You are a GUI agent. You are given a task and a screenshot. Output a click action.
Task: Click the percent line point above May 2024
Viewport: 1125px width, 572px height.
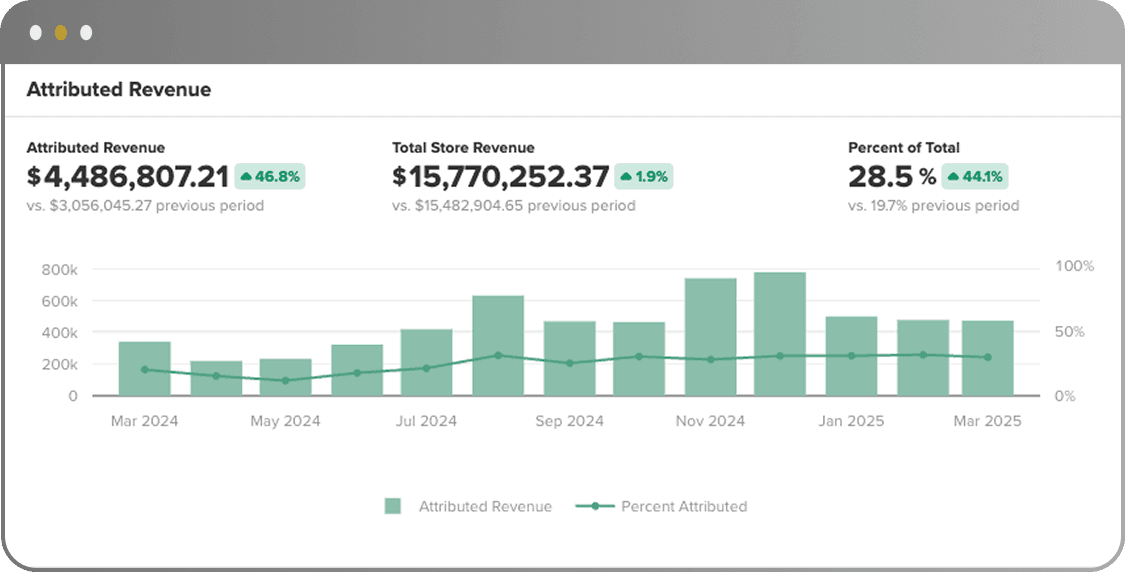pyautogui.click(x=286, y=380)
